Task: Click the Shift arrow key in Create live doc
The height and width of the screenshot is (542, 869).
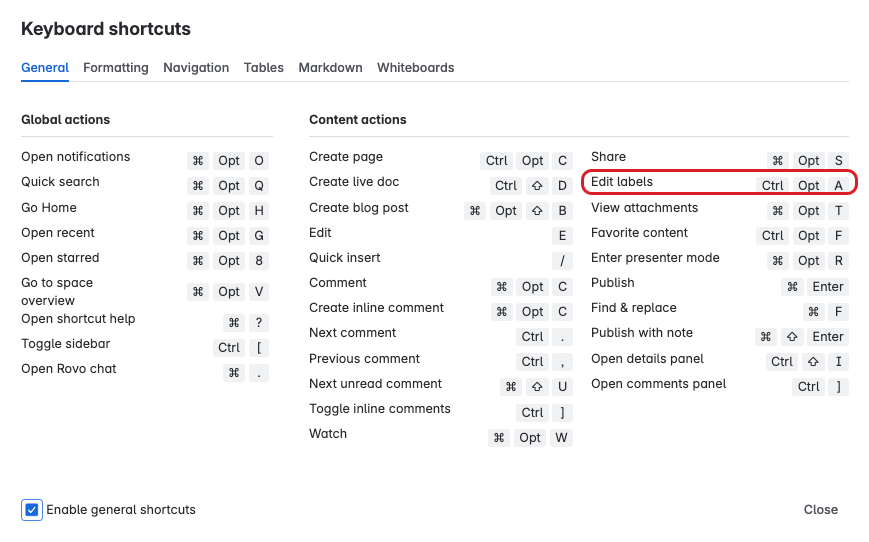Action: click(537, 186)
